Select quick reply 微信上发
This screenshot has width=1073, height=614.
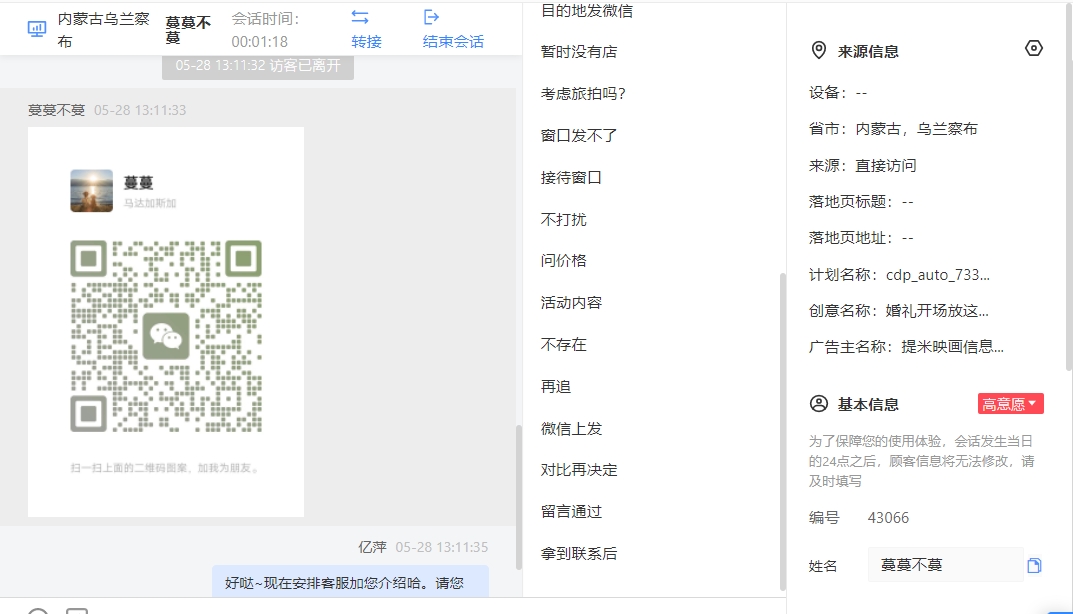(x=571, y=428)
